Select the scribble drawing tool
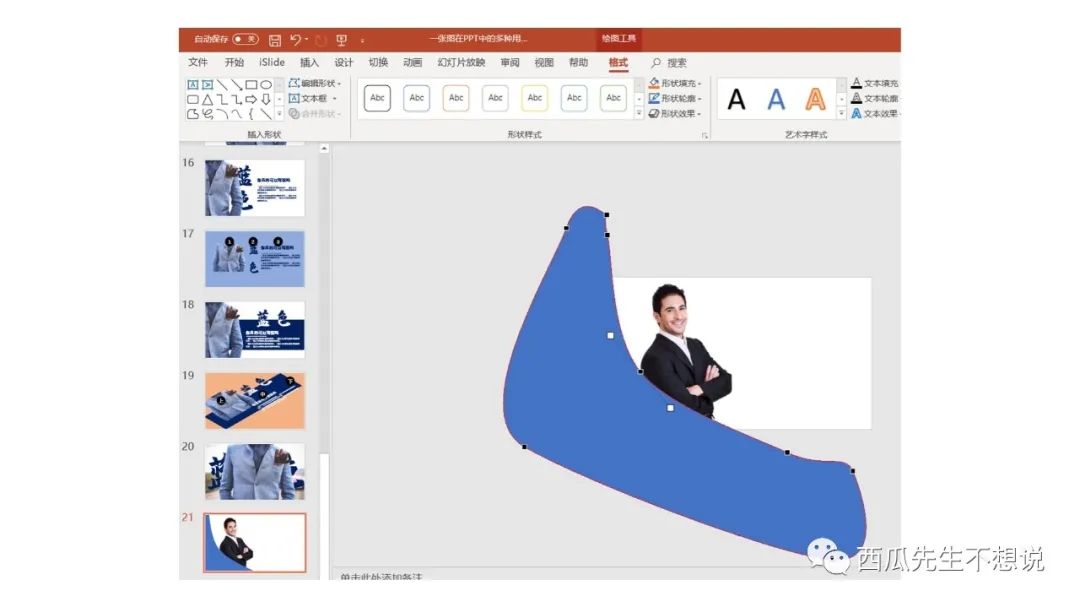 coord(207,114)
